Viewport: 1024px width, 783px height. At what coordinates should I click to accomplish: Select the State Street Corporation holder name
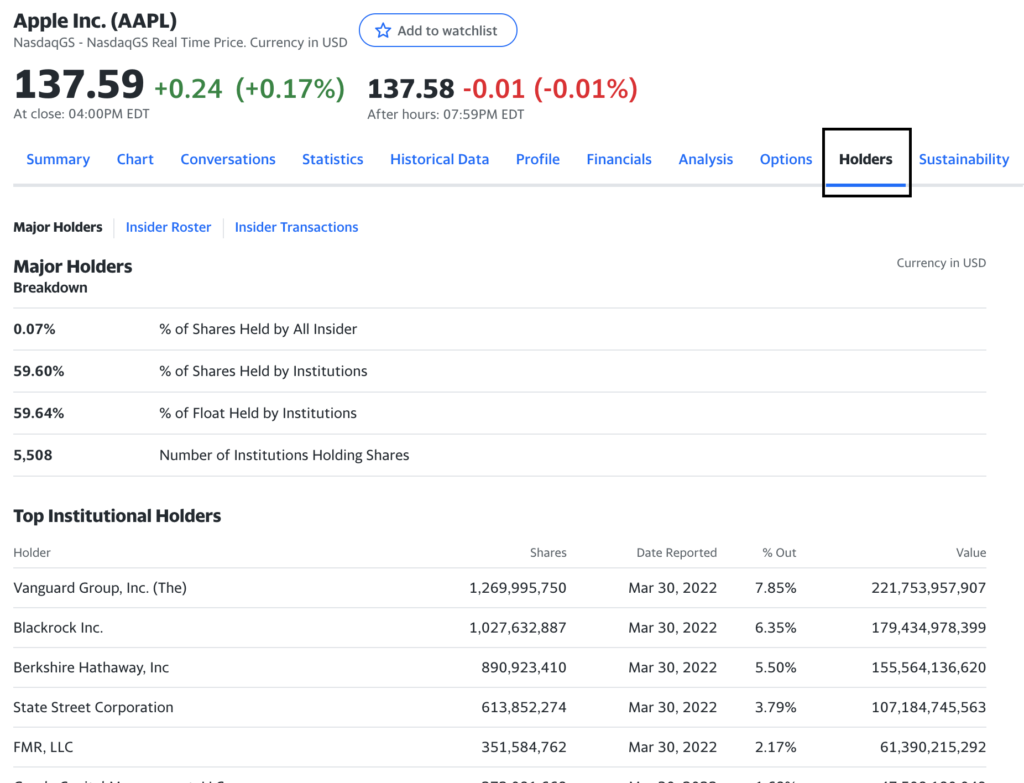point(93,707)
